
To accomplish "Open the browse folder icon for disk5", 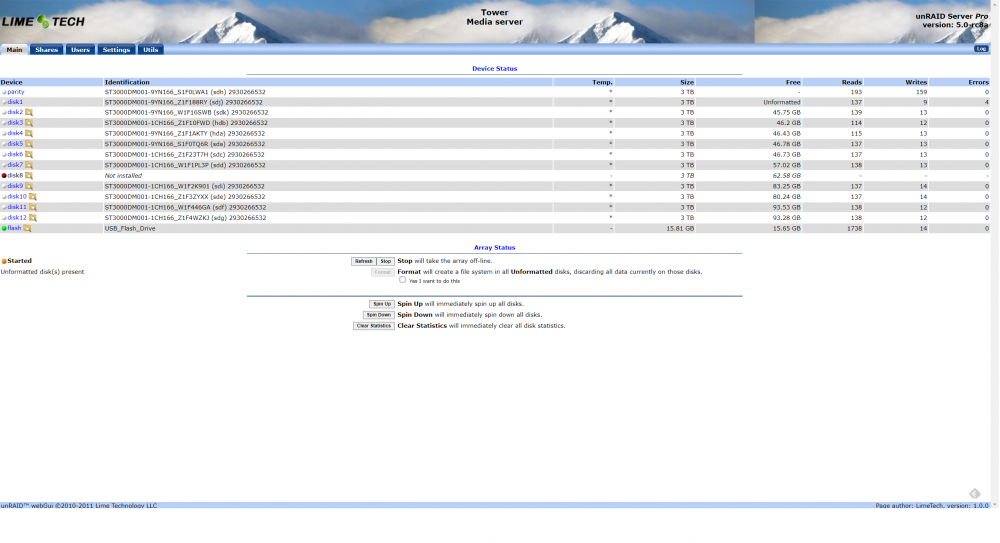I will pyautogui.click(x=29, y=144).
